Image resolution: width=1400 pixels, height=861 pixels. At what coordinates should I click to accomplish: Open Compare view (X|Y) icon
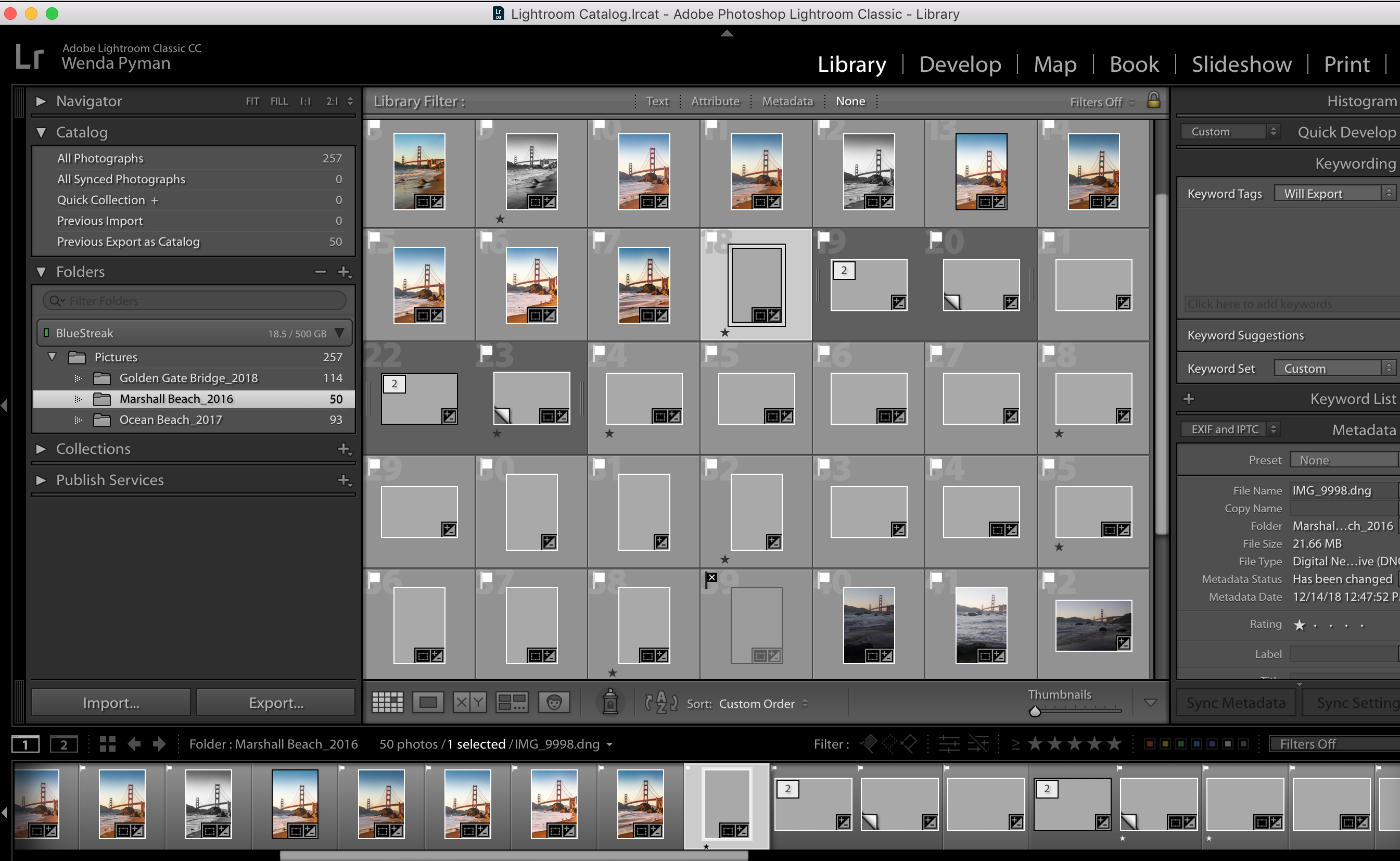click(x=469, y=702)
